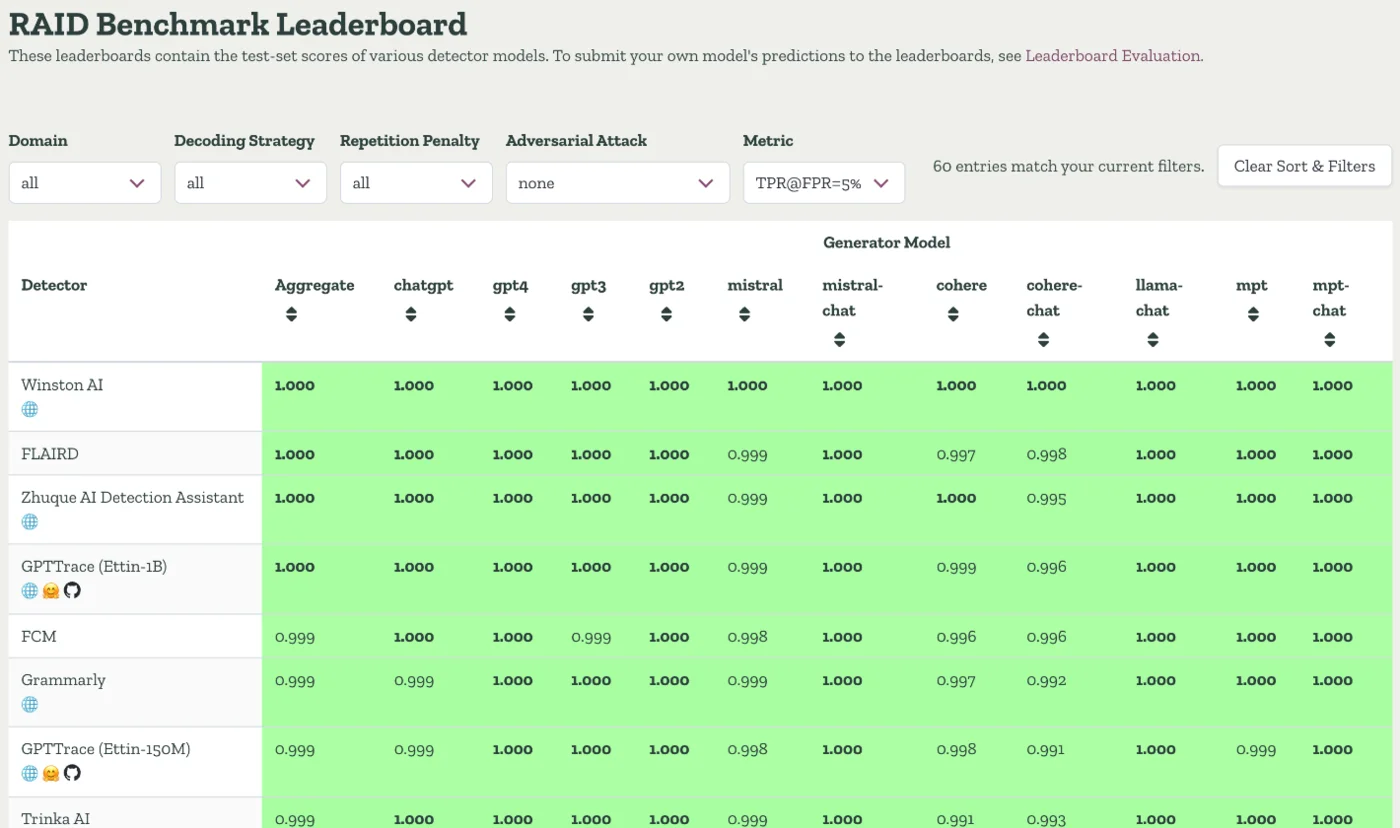Viewport: 1400px width, 828px height.
Task: Open the Leaderboard Evaluation link
Action: [x=1112, y=56]
